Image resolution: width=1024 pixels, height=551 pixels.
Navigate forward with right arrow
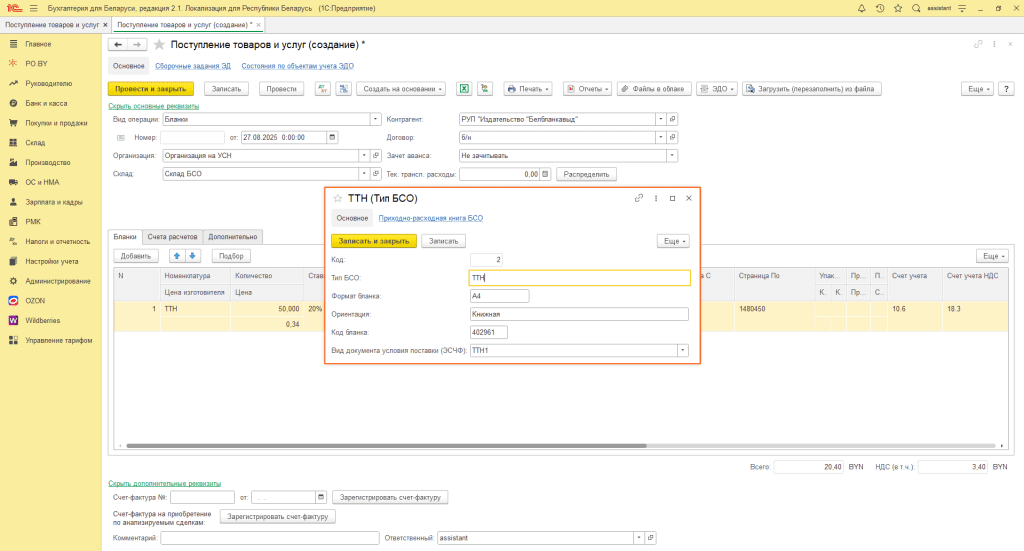pos(136,44)
